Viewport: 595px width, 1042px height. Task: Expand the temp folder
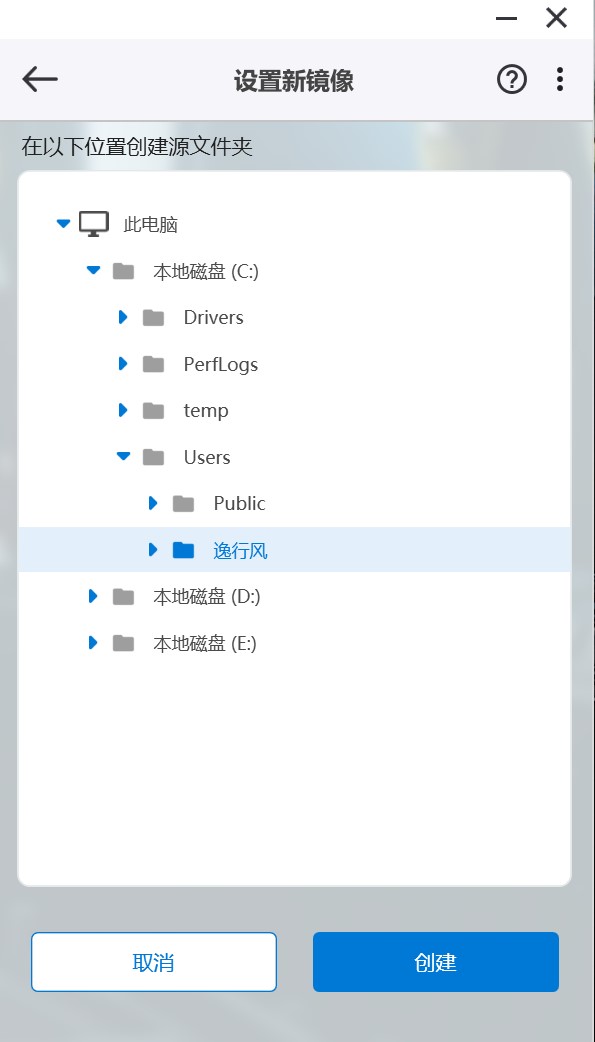pyautogui.click(x=123, y=410)
